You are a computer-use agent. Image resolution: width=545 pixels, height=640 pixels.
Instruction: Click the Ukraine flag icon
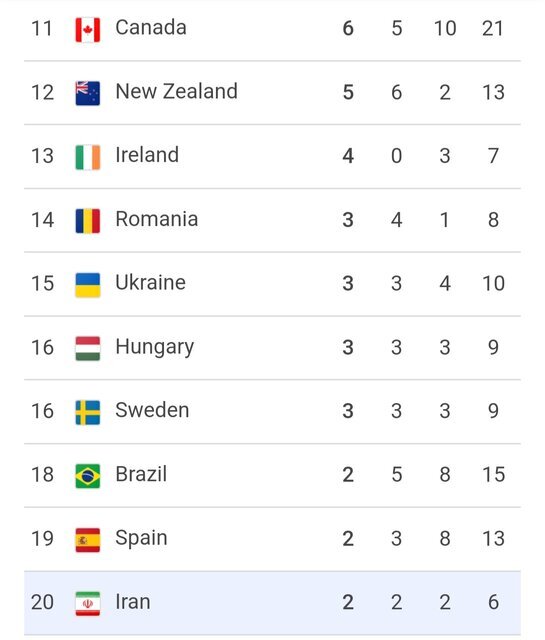88,285
